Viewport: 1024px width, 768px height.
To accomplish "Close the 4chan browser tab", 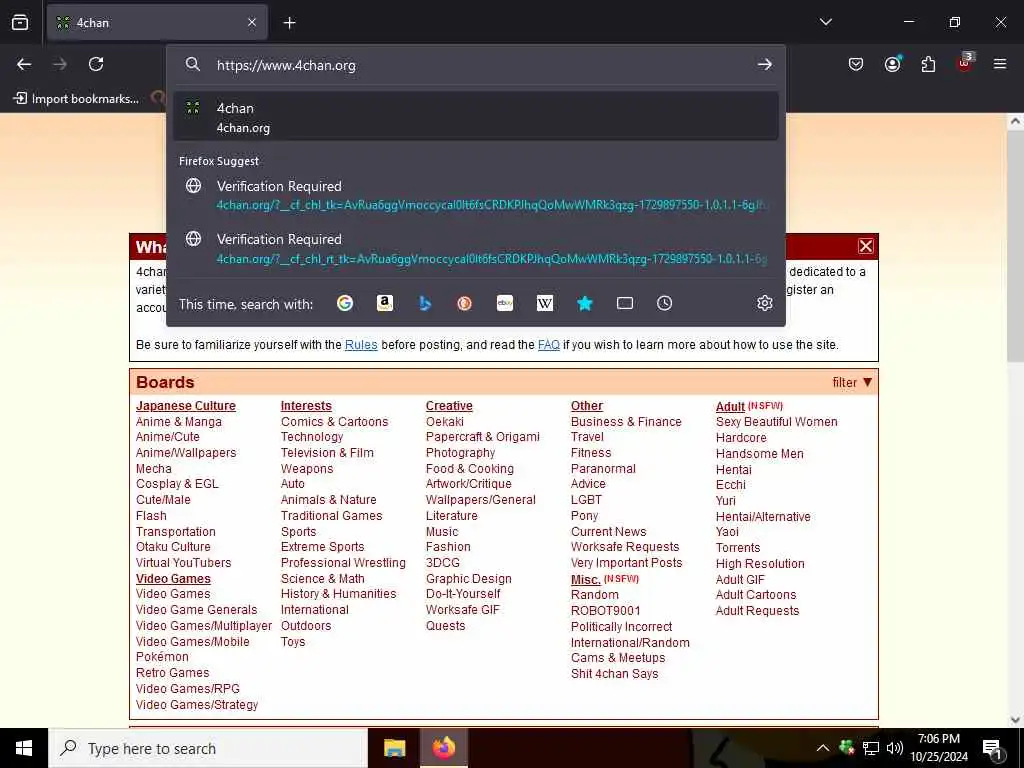I will pyautogui.click(x=252, y=23).
